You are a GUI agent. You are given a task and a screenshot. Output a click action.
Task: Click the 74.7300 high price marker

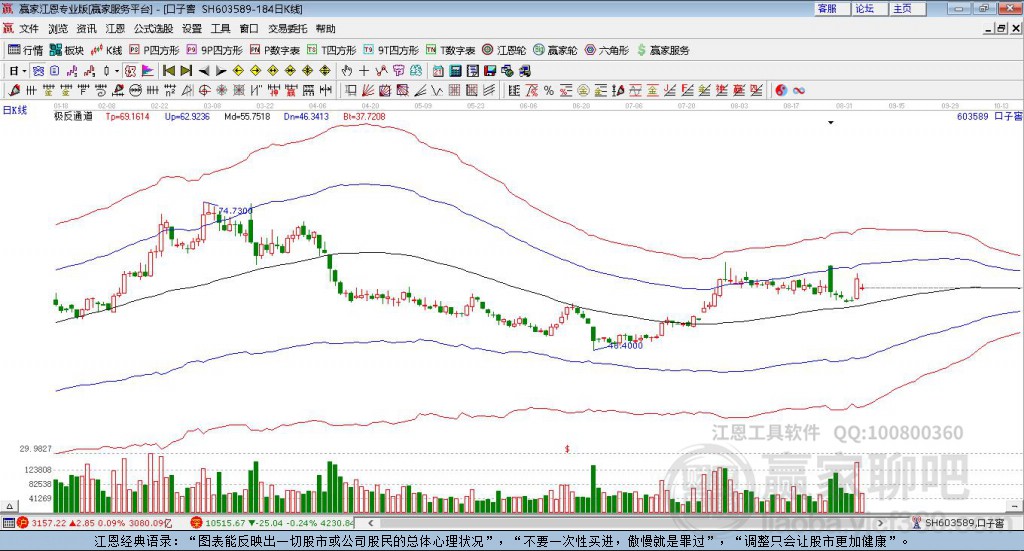(x=236, y=211)
